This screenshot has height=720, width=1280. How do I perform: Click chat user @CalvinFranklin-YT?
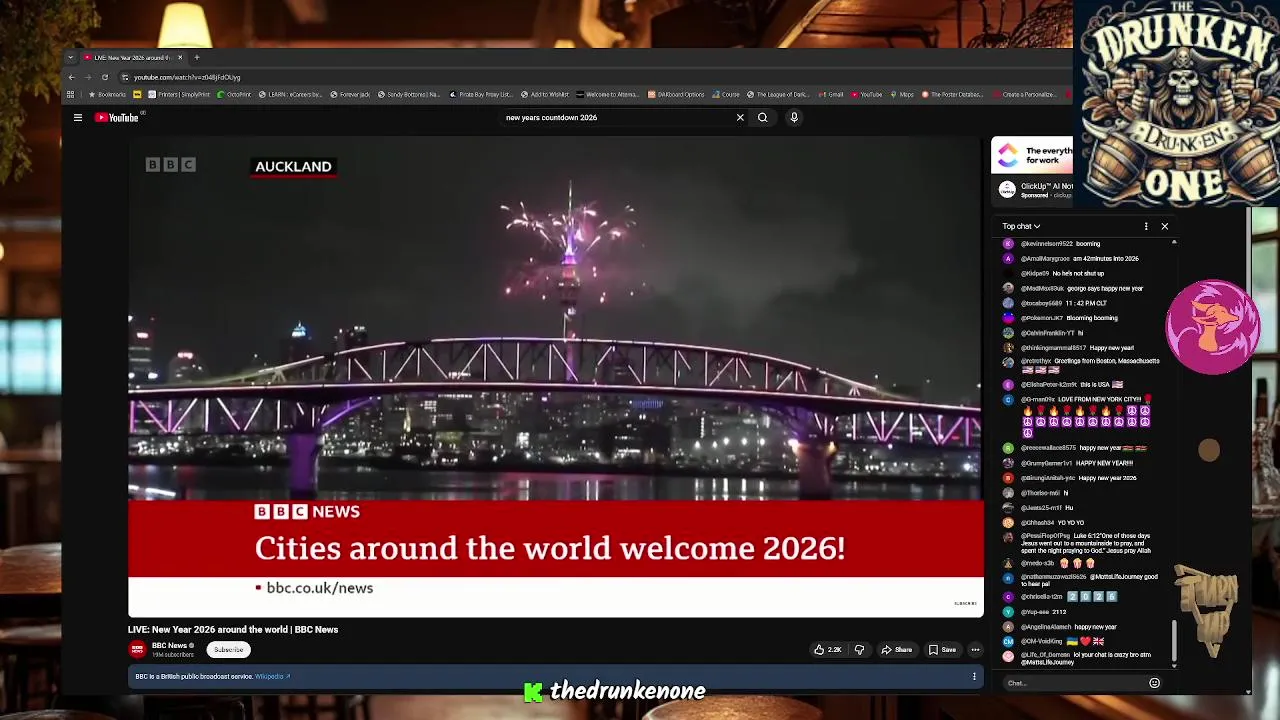(1047, 333)
